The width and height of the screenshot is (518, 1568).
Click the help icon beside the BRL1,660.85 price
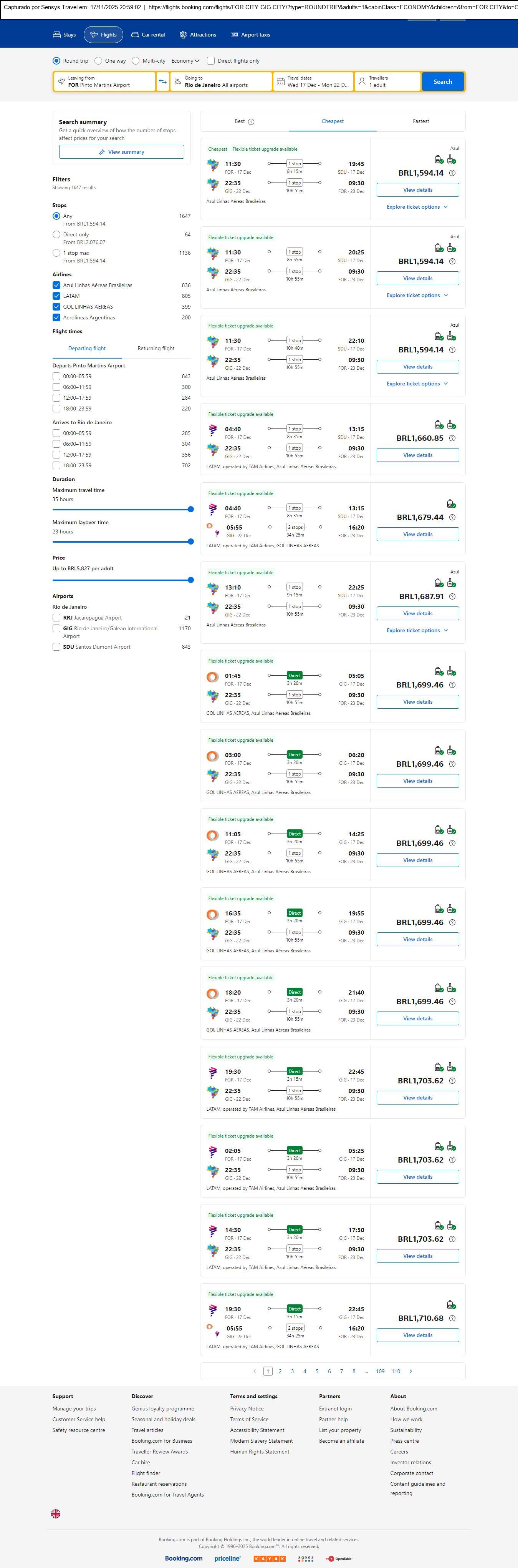point(452,438)
